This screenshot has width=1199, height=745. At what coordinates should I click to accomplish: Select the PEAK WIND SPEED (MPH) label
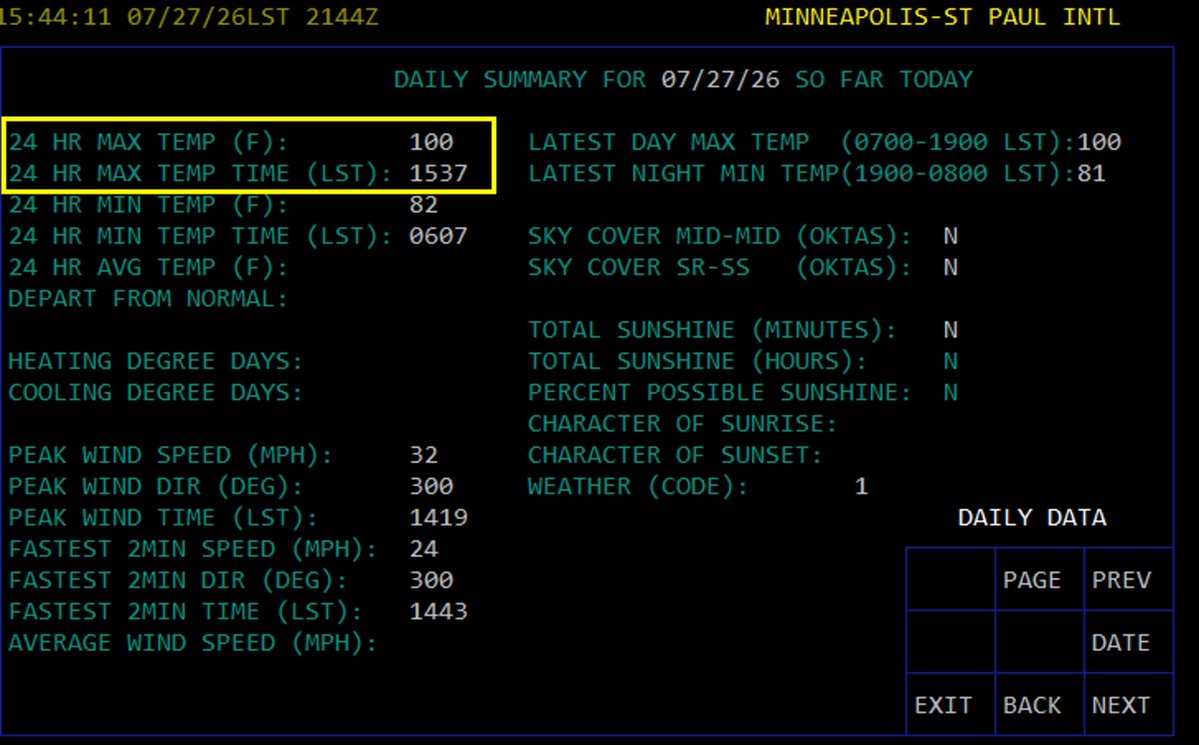tap(171, 455)
